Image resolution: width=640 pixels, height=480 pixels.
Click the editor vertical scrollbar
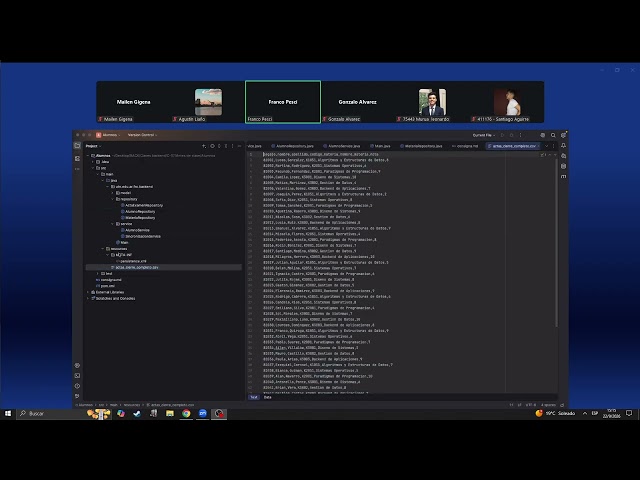click(556, 243)
